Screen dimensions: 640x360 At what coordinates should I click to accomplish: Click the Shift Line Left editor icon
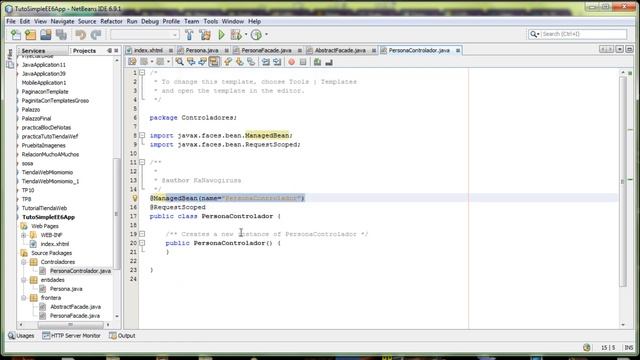(266, 62)
